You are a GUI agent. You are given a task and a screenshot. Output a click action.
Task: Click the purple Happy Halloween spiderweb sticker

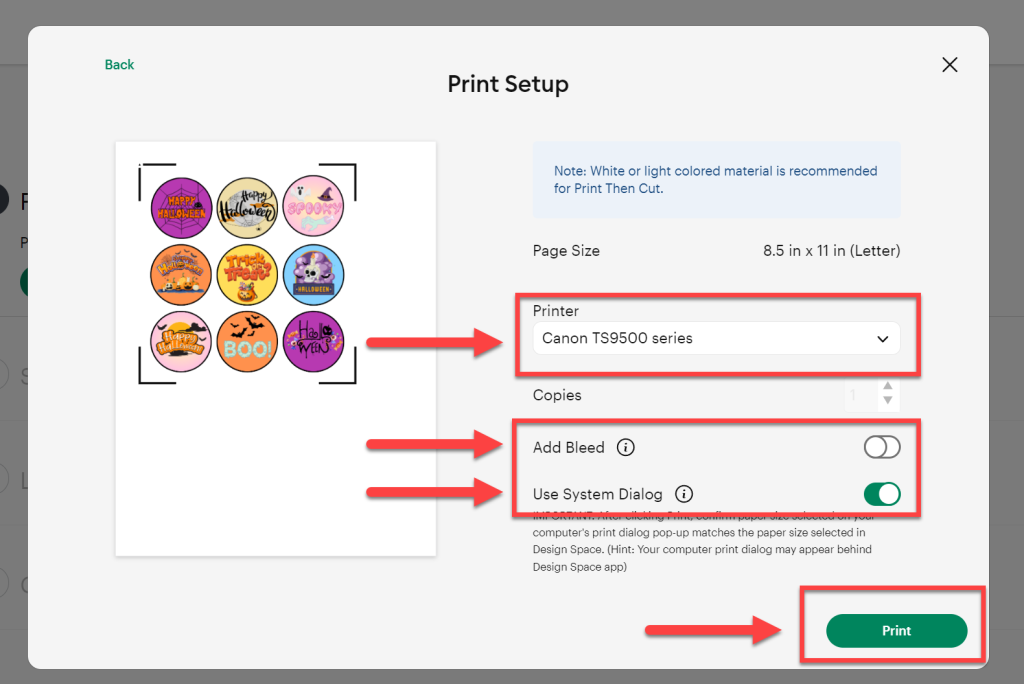click(182, 208)
